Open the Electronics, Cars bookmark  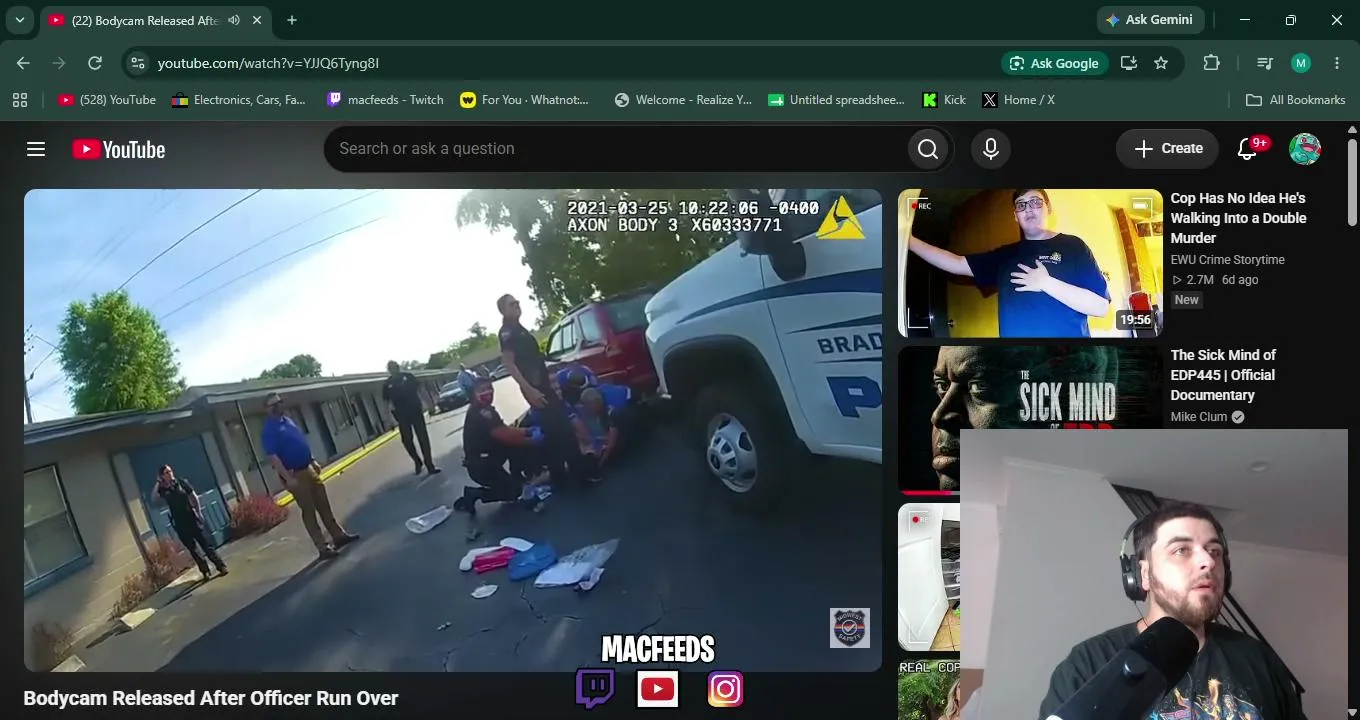(x=239, y=100)
